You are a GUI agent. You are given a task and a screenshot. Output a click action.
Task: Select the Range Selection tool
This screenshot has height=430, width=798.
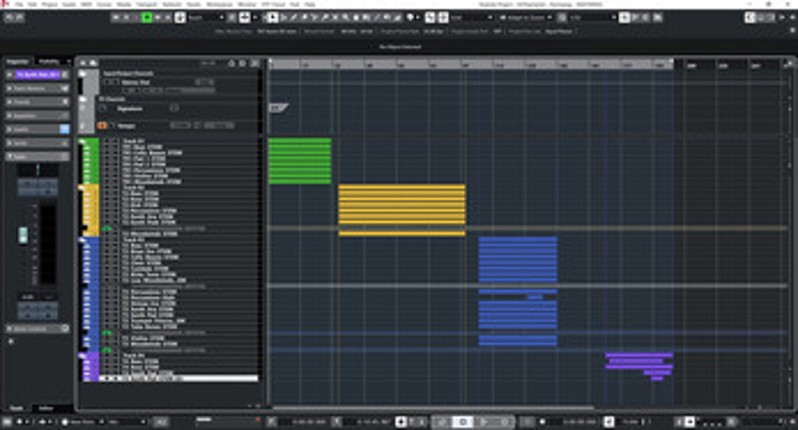tap(283, 17)
